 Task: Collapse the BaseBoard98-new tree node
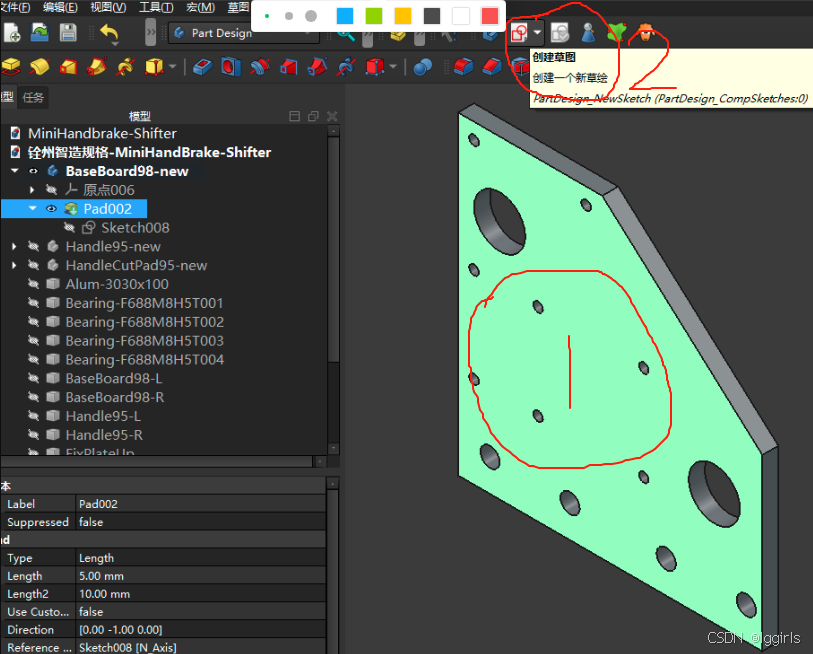pos(15,171)
